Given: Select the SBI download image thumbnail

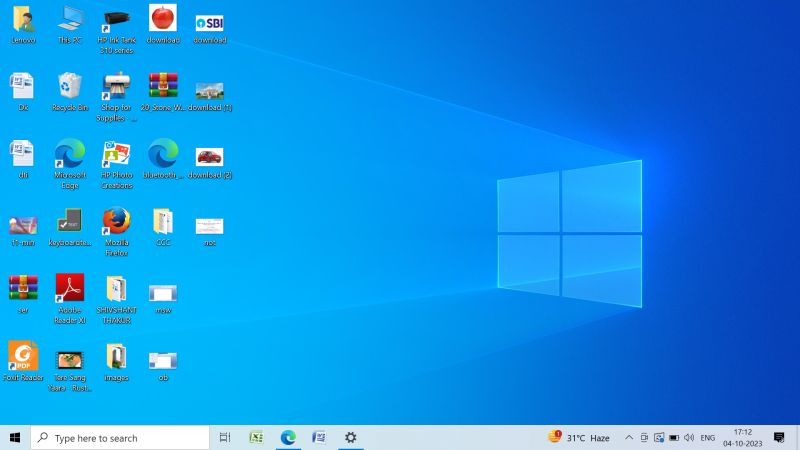Looking at the screenshot, I should pos(209,21).
